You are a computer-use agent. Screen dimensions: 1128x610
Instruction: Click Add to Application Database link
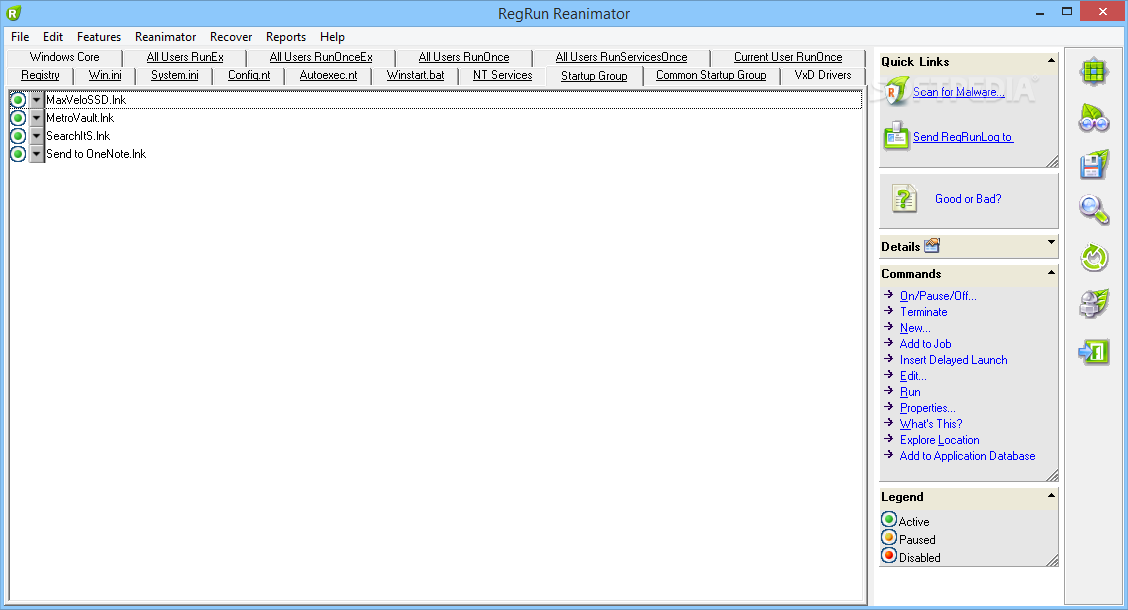(x=968, y=455)
